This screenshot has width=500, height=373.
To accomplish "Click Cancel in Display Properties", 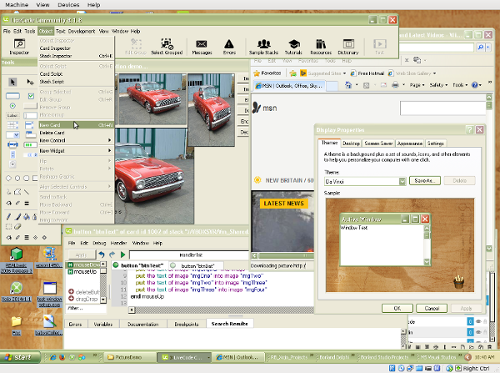I will pos(432,308).
